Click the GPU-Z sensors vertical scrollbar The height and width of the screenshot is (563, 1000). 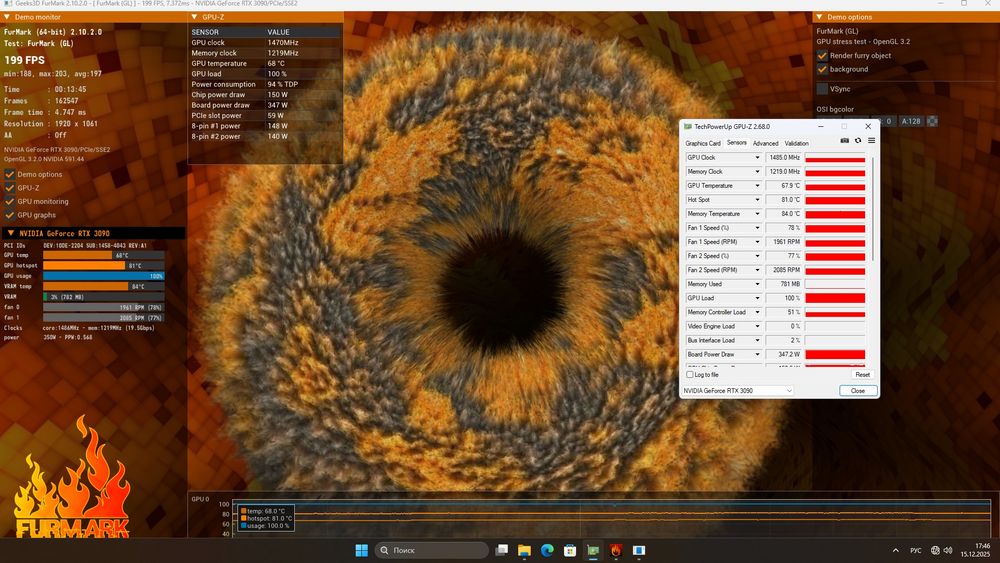click(x=872, y=208)
